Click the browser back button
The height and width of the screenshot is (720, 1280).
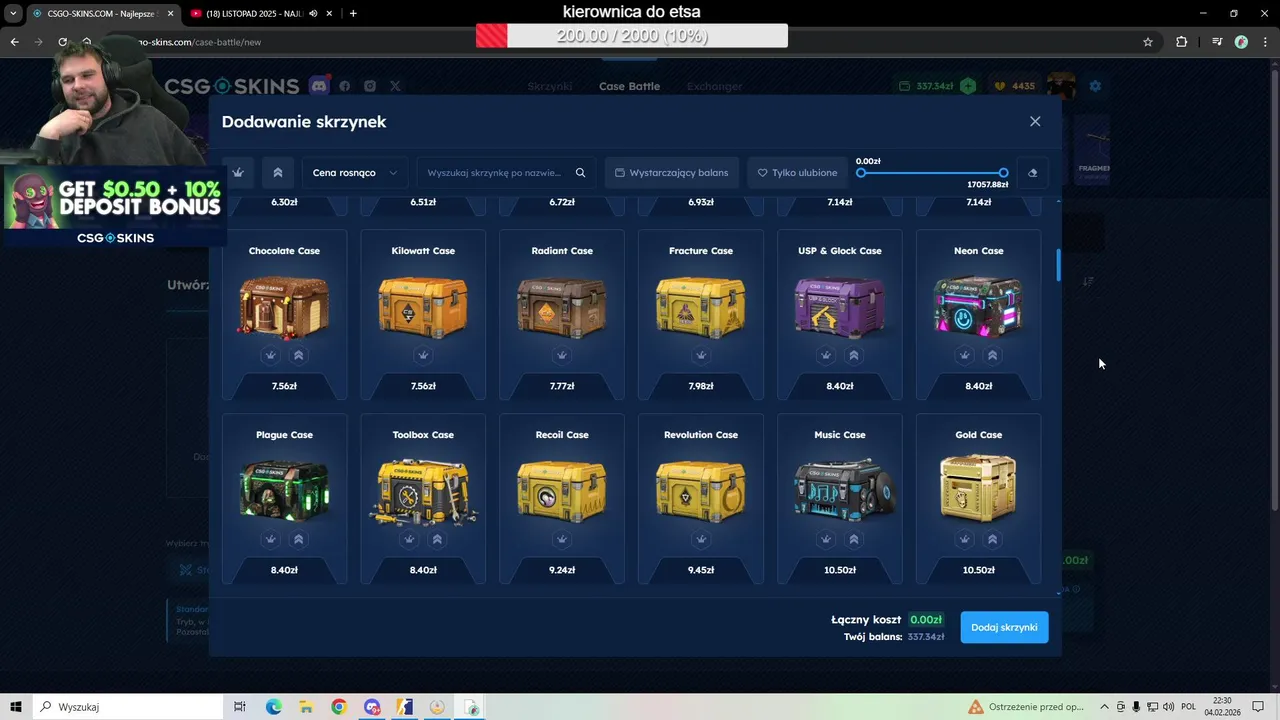coord(14,42)
